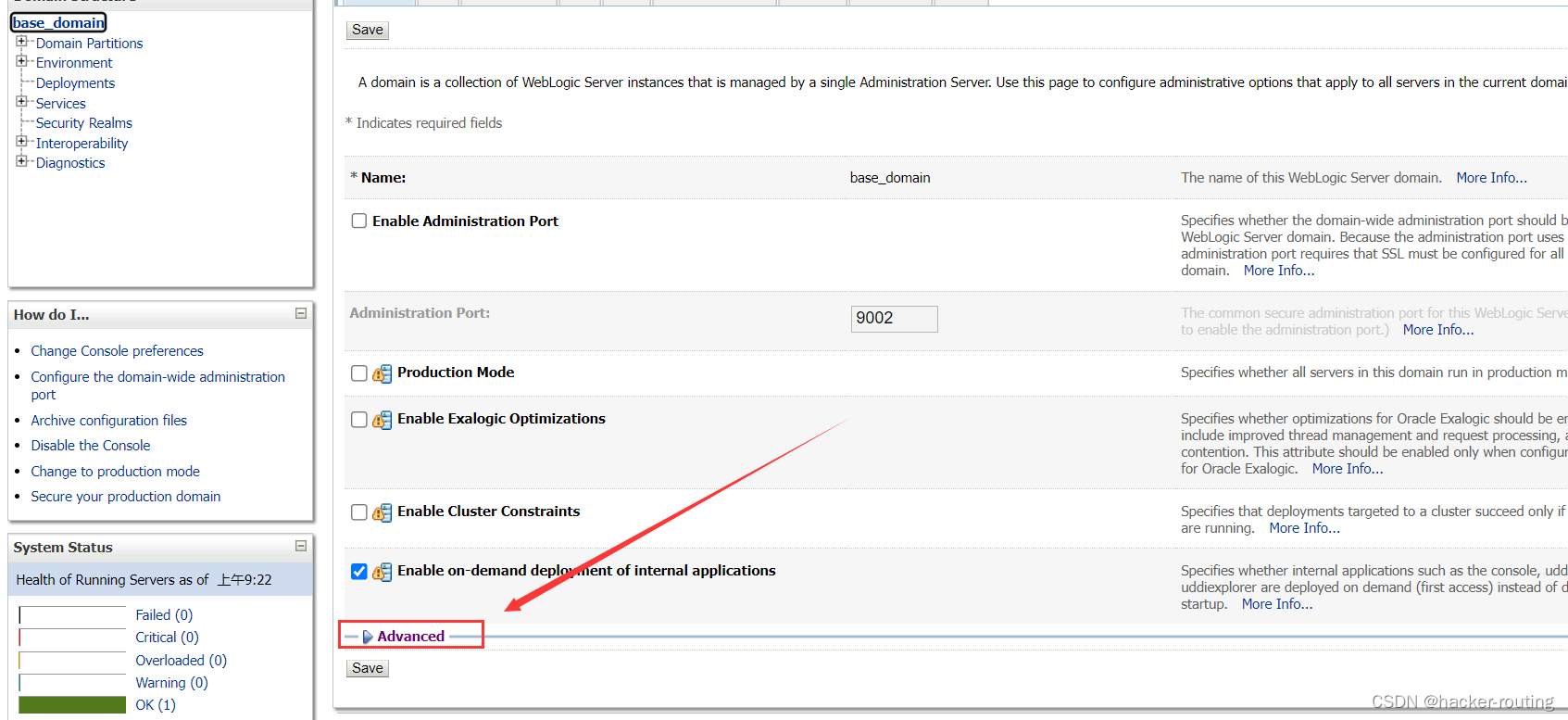Screen dimensions: 1568x720
Task: Click the empty Failed health bar
Action: point(72,615)
